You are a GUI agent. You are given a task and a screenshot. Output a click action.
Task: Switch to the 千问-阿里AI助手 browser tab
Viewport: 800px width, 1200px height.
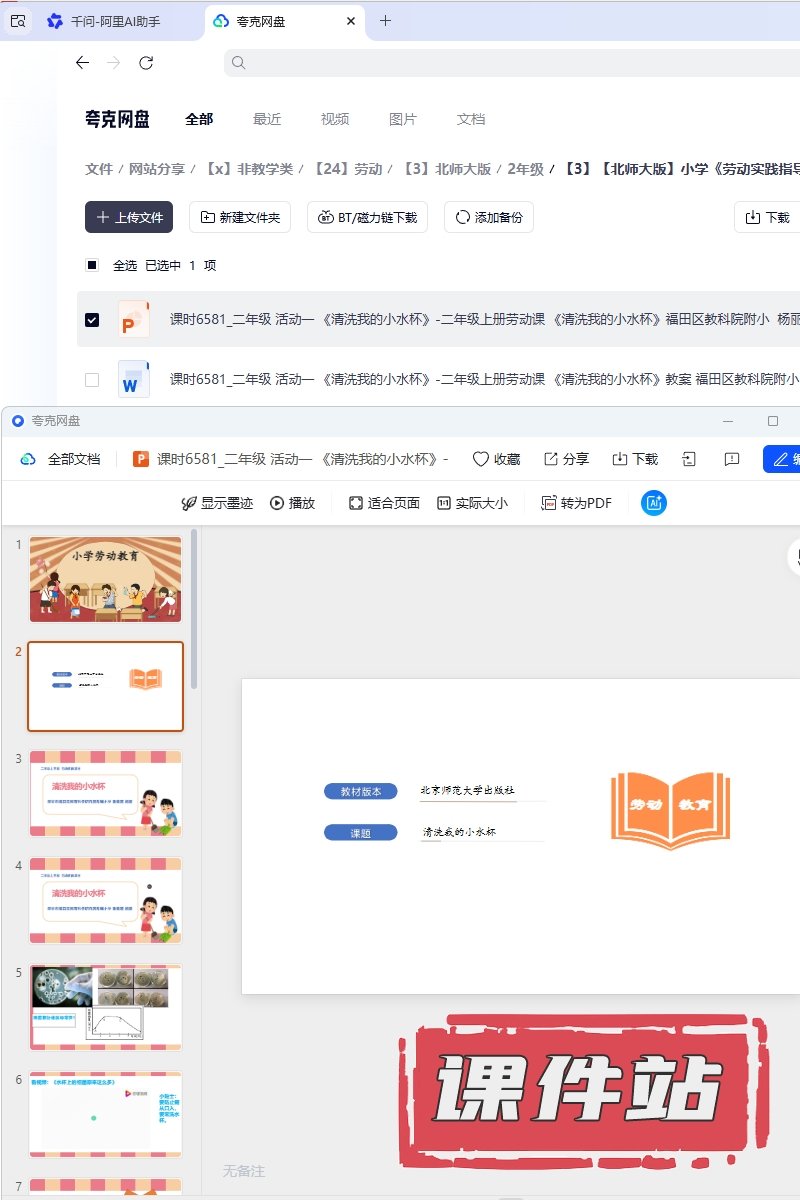[x=104, y=21]
